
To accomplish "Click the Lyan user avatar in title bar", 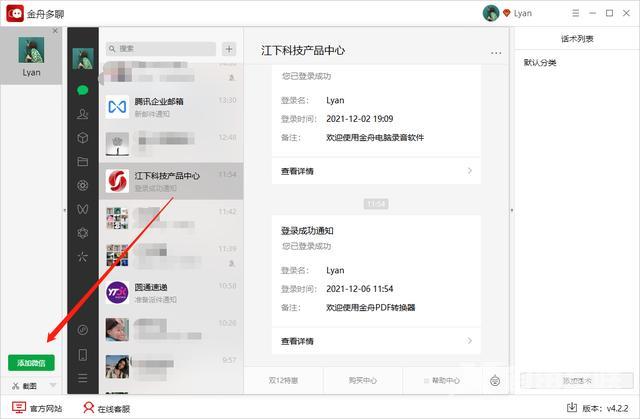I will [491, 13].
